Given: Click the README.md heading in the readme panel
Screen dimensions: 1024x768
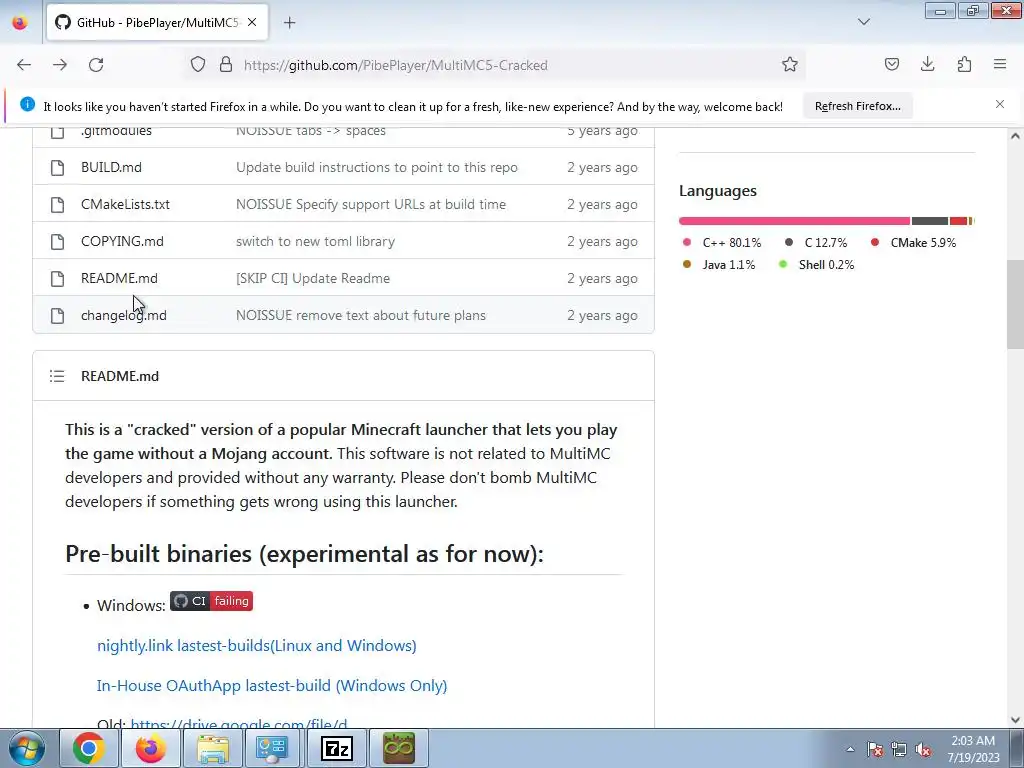Looking at the screenshot, I should click(120, 376).
